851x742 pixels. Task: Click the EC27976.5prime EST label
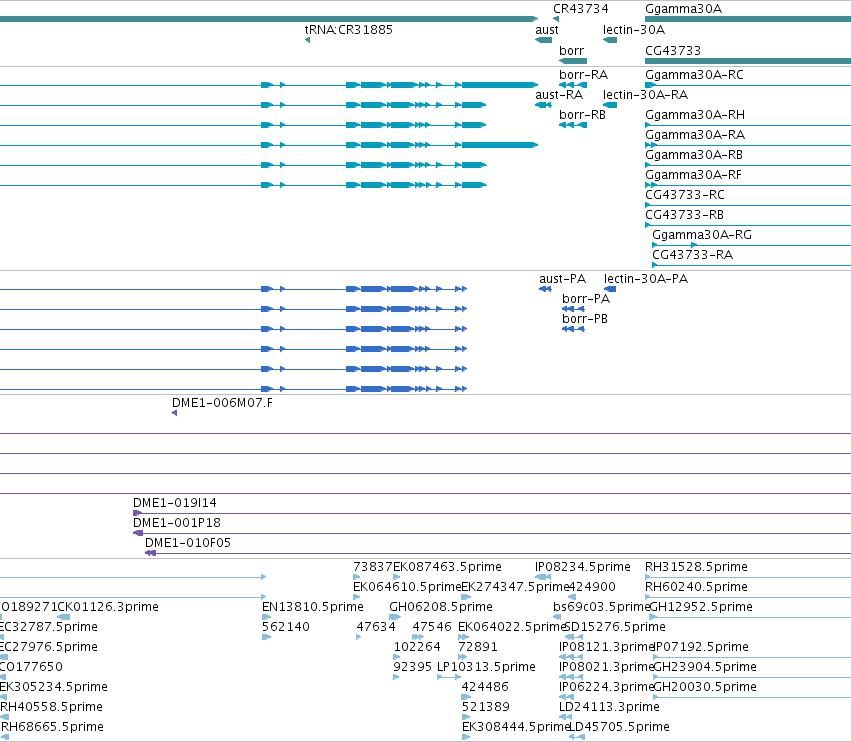(48, 647)
